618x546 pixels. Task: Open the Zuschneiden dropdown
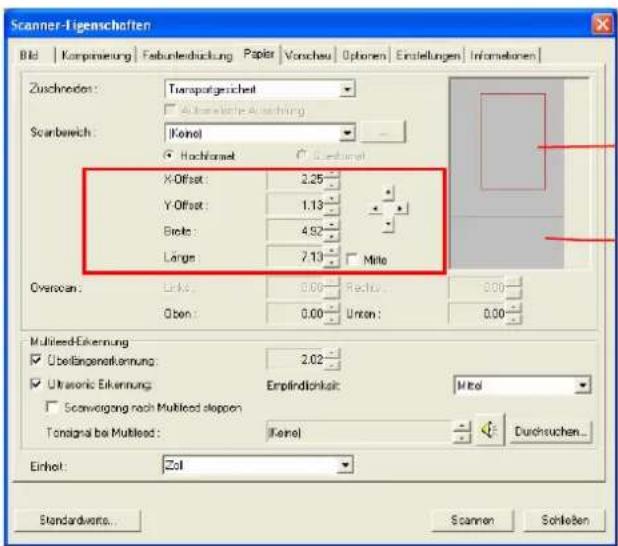pyautogui.click(x=347, y=89)
